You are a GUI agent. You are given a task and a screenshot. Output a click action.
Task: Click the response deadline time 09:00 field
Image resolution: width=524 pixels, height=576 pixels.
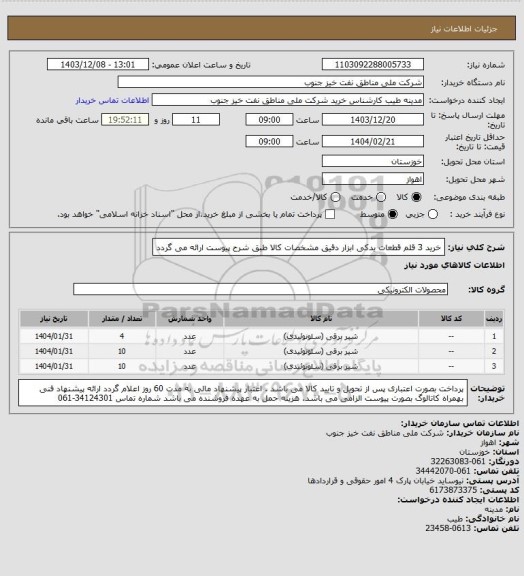click(269, 120)
